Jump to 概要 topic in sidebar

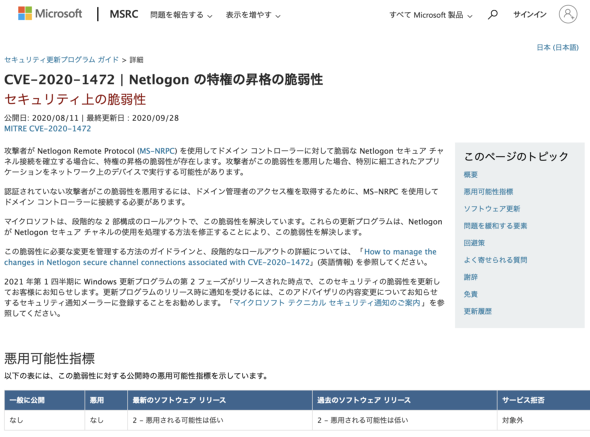click(470, 175)
